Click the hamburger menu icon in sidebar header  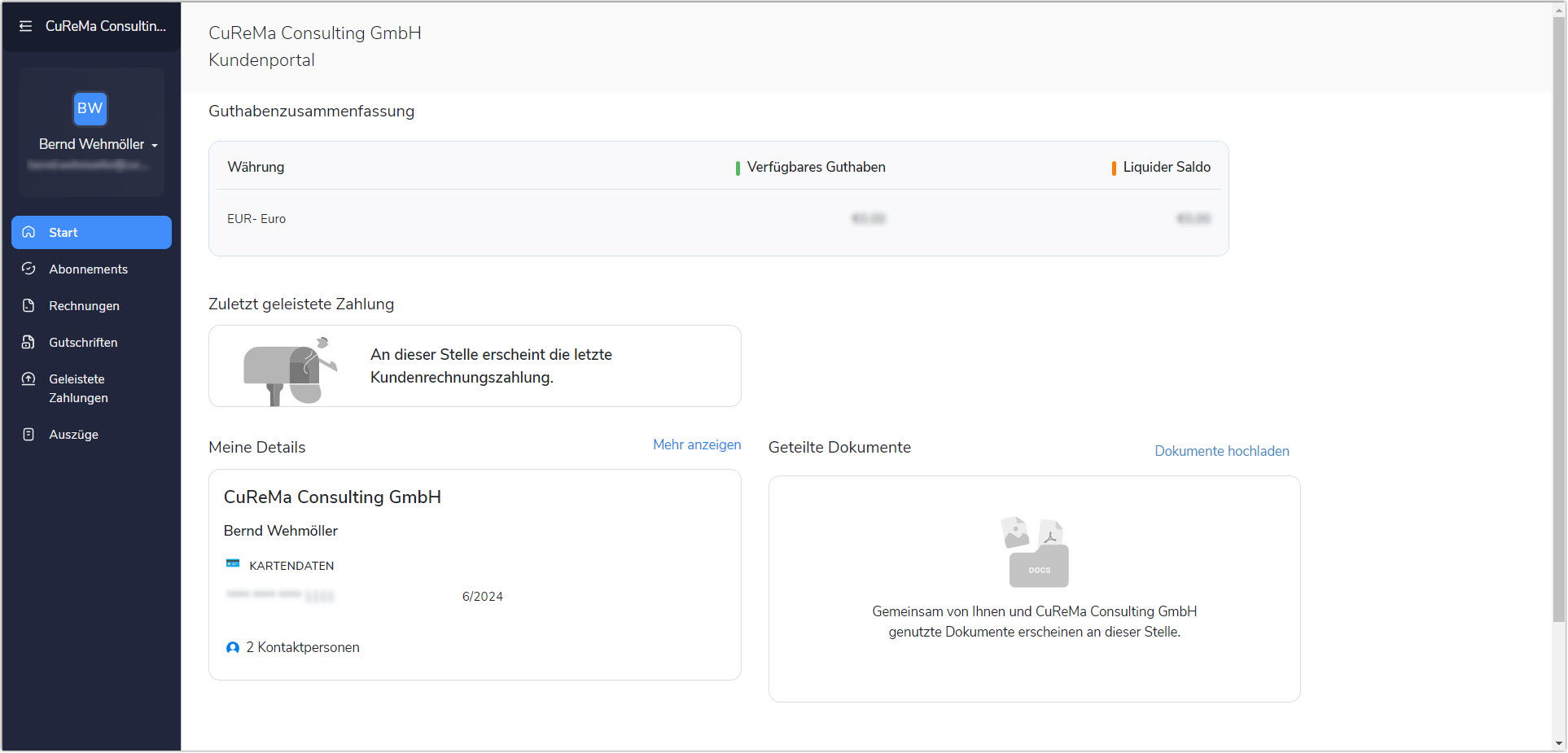click(25, 26)
